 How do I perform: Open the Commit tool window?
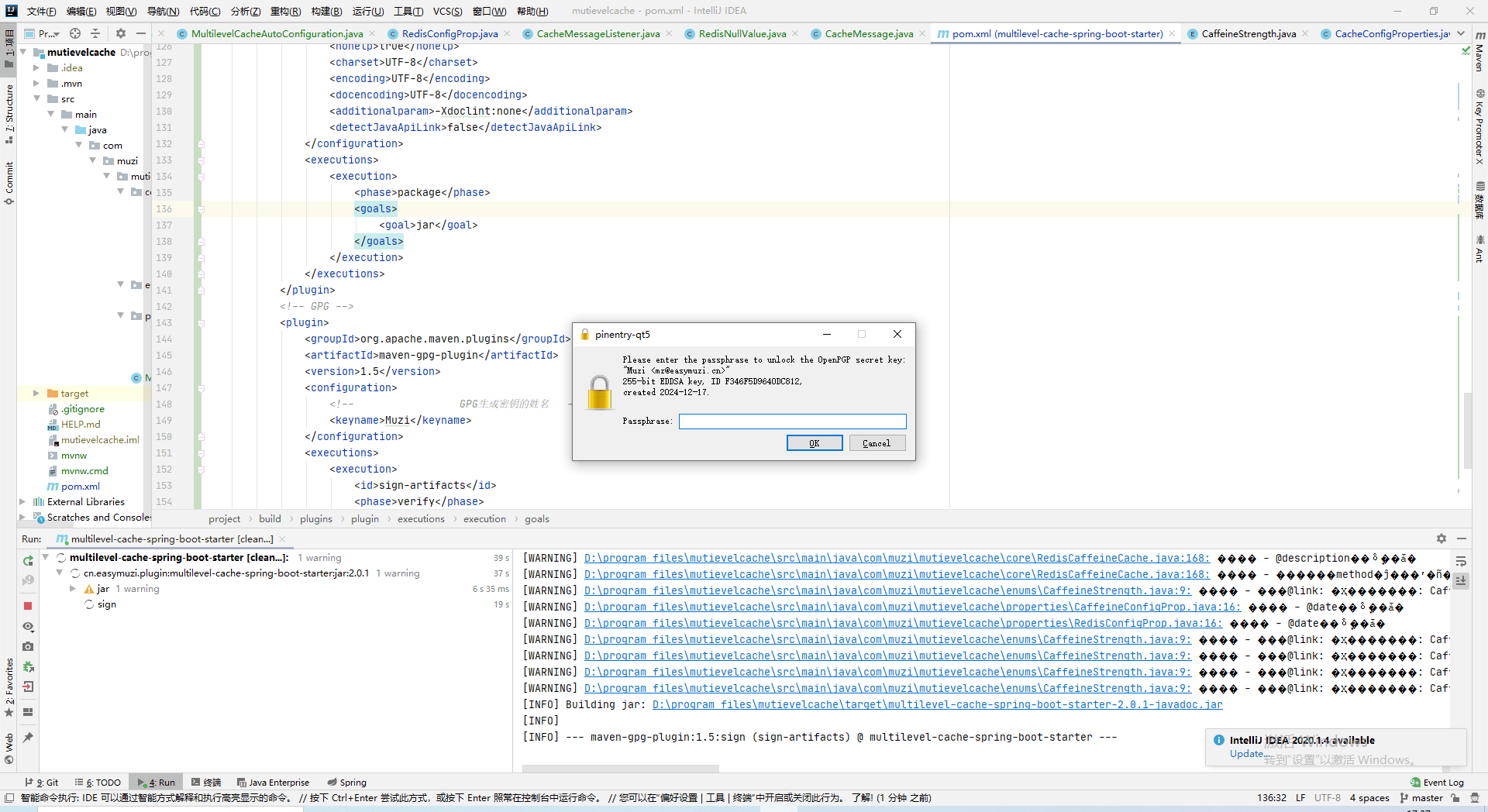tap(9, 183)
